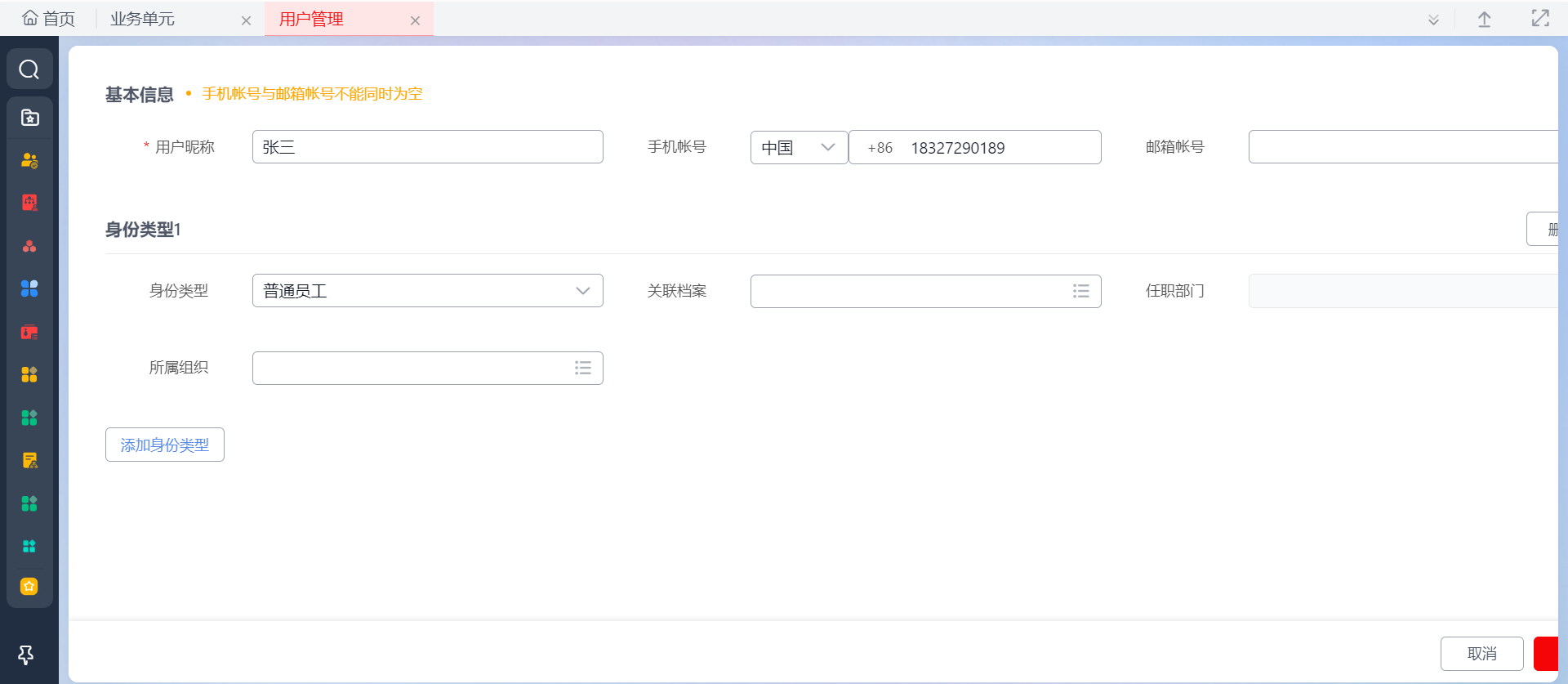Click the search magnifier icon in sidebar
This screenshot has height=684, width=1568.
tap(29, 69)
